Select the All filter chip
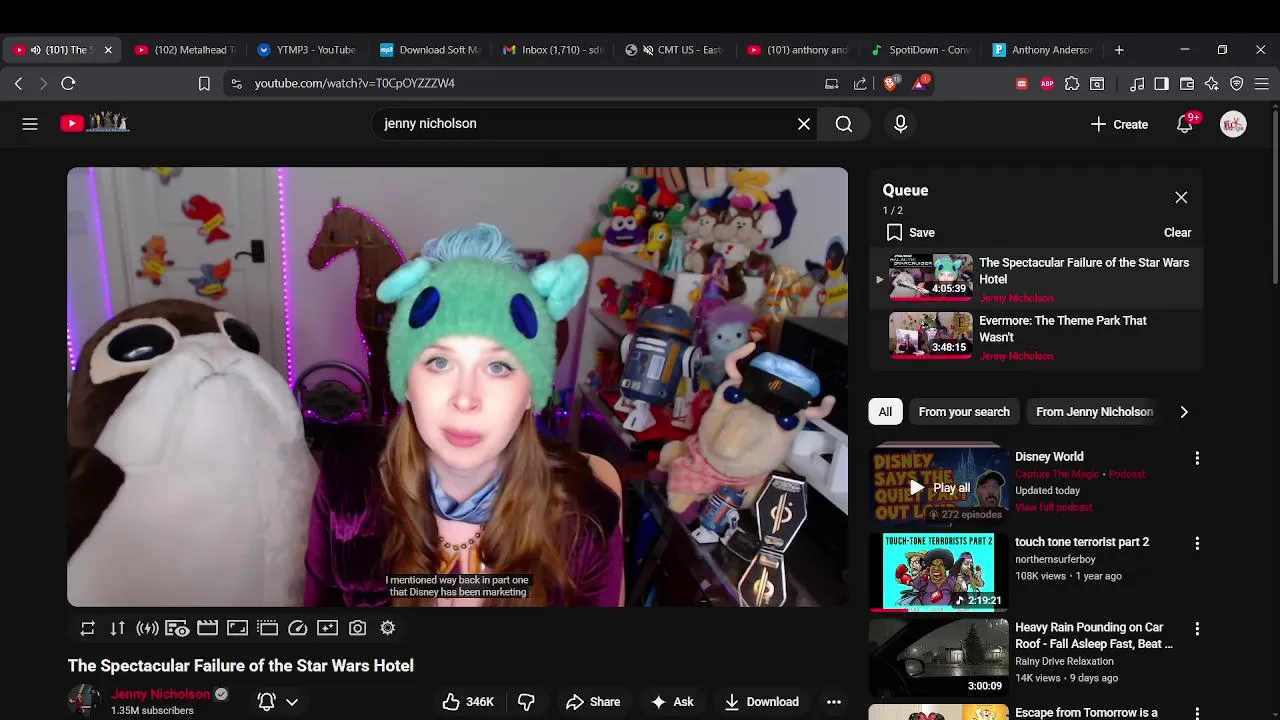Viewport: 1280px width, 720px height. tap(885, 412)
